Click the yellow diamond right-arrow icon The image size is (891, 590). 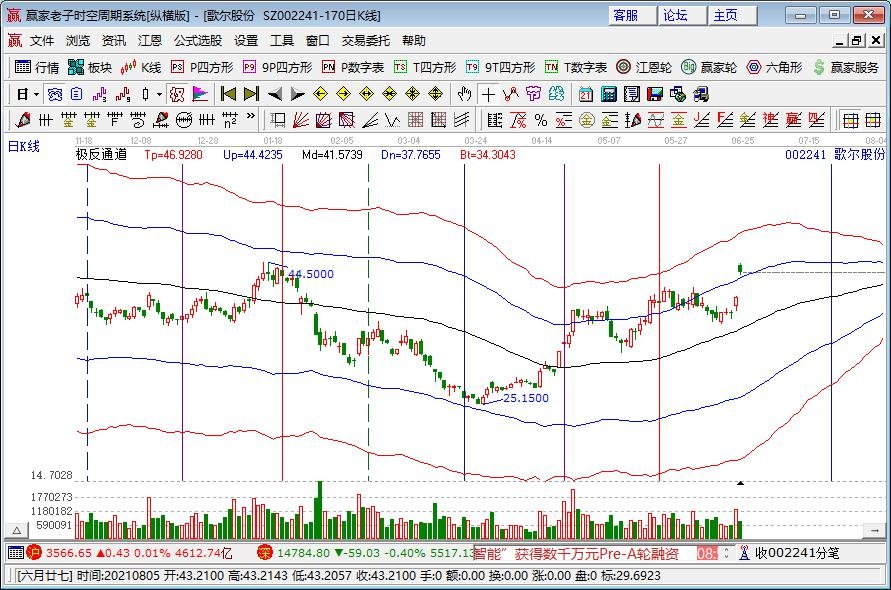[x=343, y=94]
